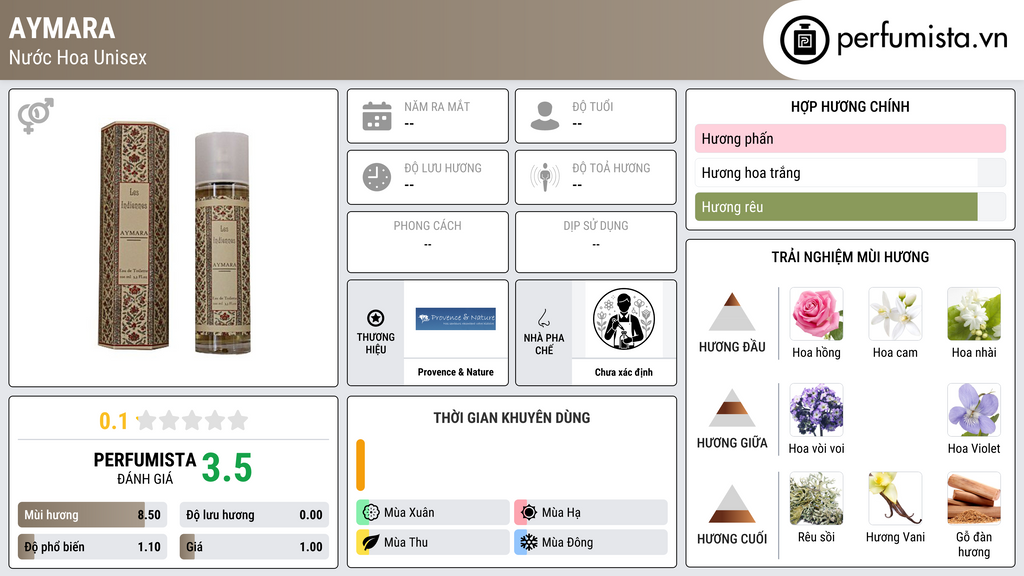Click the Hợp hương chính heading
The height and width of the screenshot is (576, 1024).
point(850,106)
